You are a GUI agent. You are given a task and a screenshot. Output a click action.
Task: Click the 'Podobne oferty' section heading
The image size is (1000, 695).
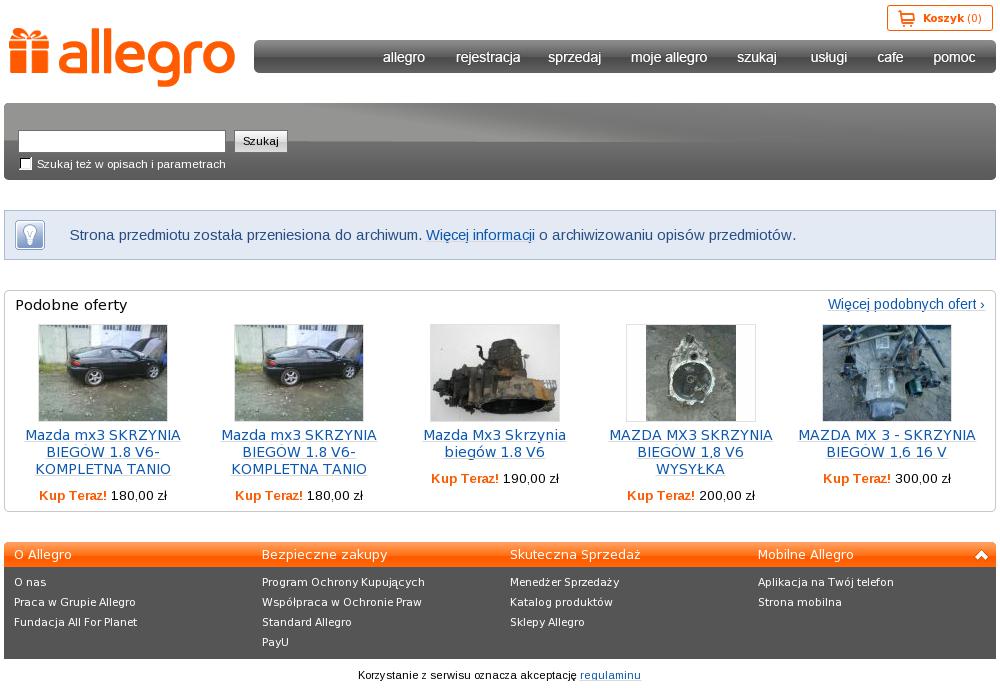coord(71,305)
